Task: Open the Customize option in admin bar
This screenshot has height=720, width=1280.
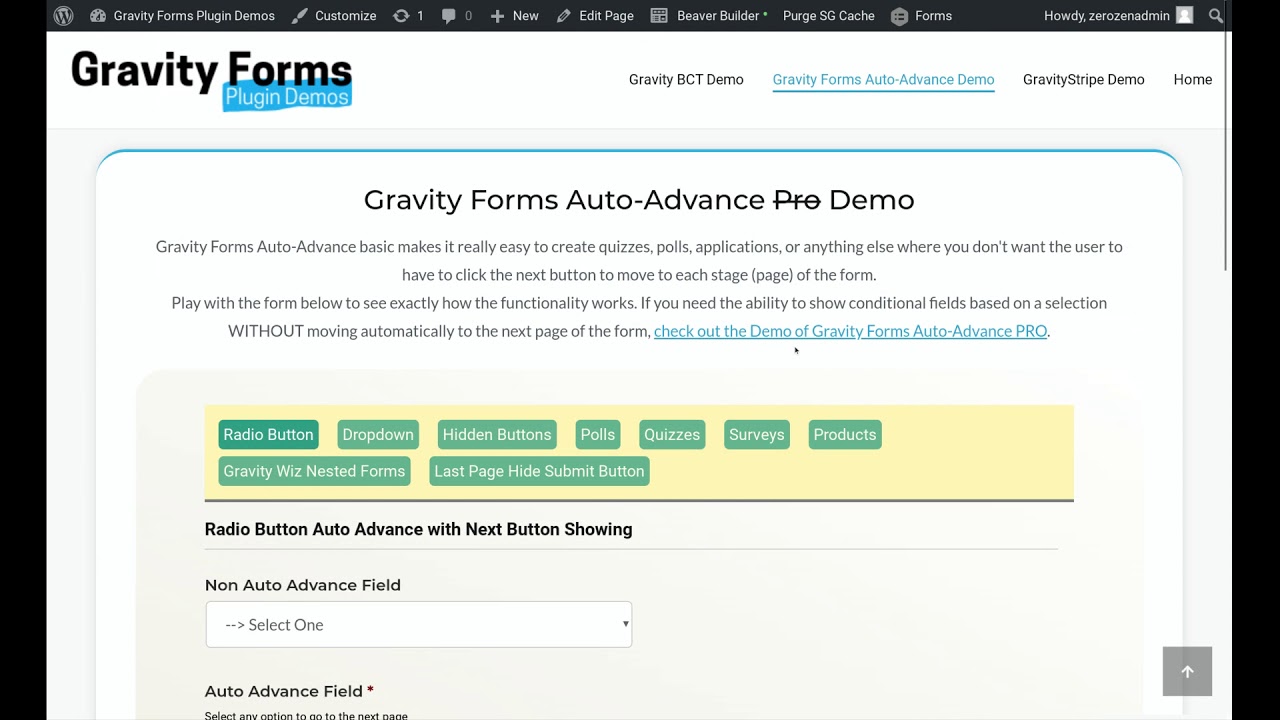Action: 334,16
